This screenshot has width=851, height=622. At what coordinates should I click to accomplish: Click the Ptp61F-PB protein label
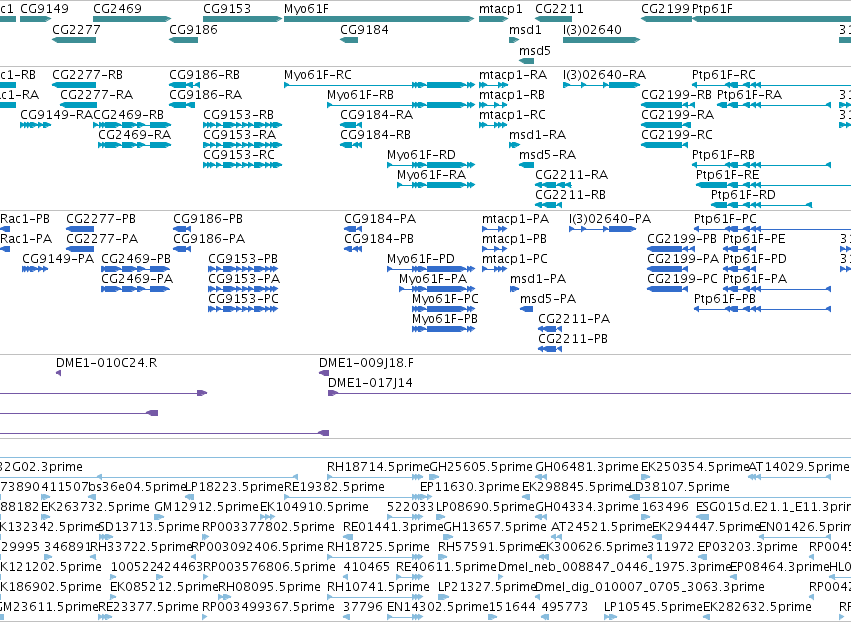pyautogui.click(x=725, y=299)
